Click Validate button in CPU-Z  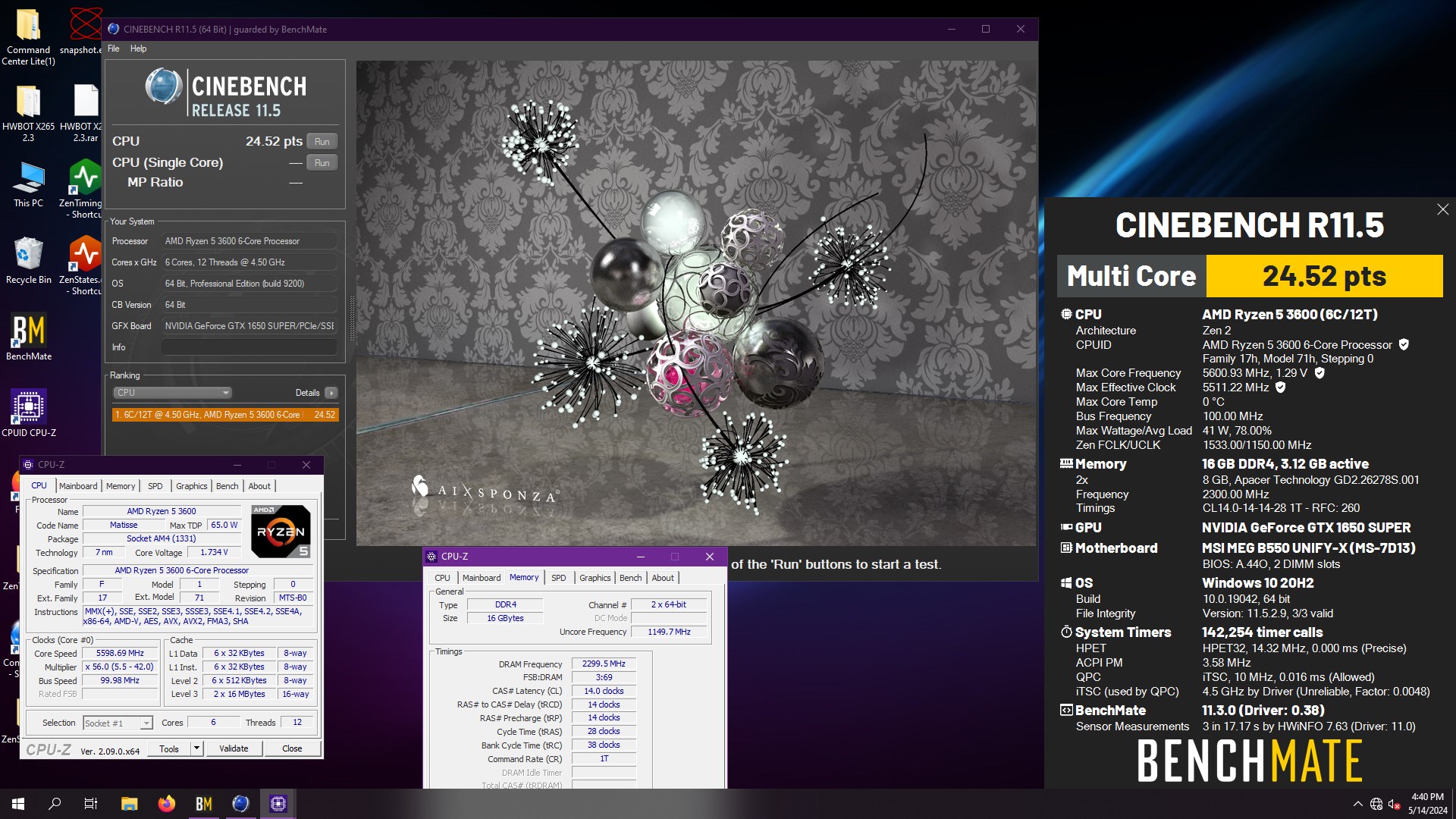234,748
